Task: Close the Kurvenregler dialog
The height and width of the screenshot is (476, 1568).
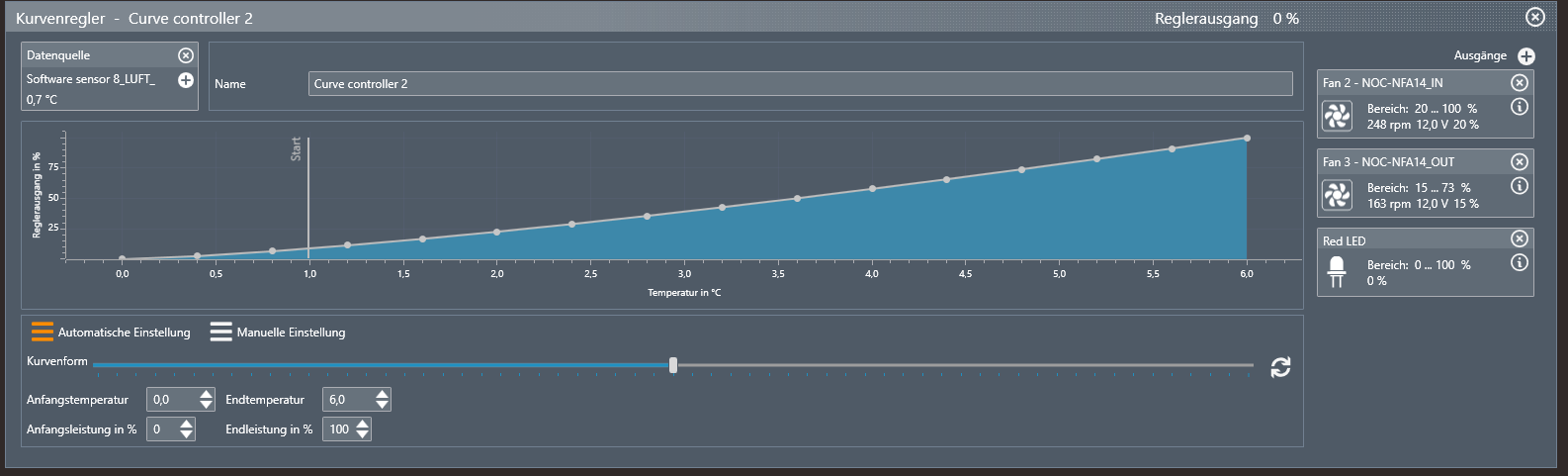Action: coord(1534,17)
